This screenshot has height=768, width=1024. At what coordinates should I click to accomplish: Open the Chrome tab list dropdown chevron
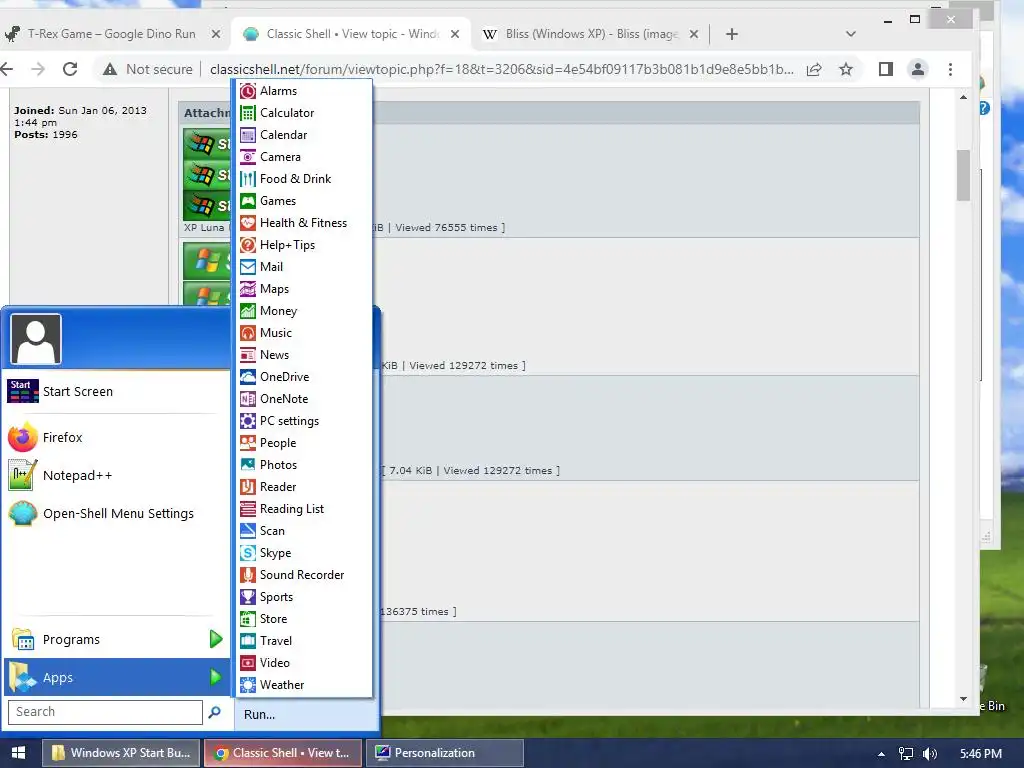(x=850, y=34)
